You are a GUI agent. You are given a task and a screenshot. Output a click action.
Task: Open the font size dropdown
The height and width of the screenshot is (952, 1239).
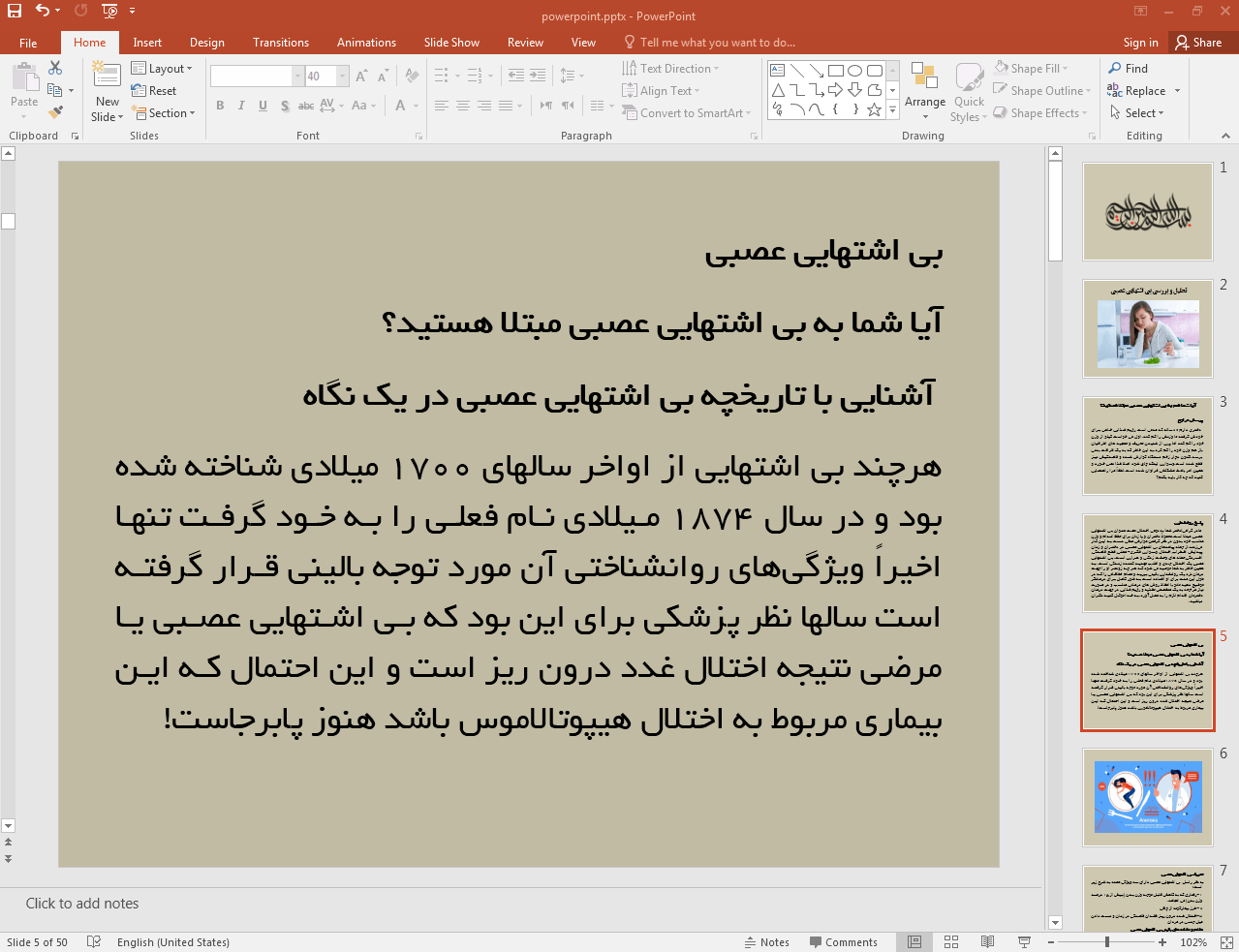(x=342, y=76)
